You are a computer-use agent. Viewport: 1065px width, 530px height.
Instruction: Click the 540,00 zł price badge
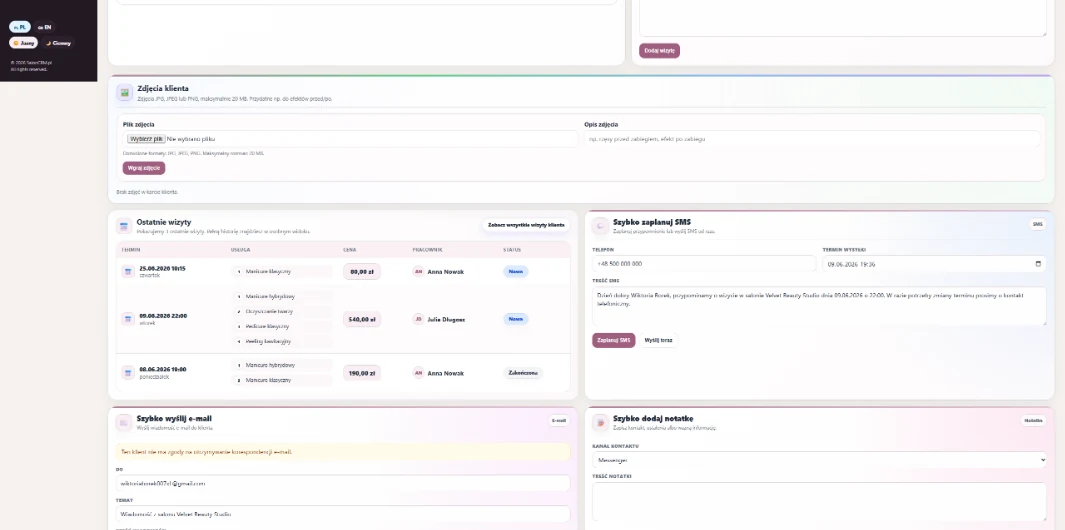[361, 319]
